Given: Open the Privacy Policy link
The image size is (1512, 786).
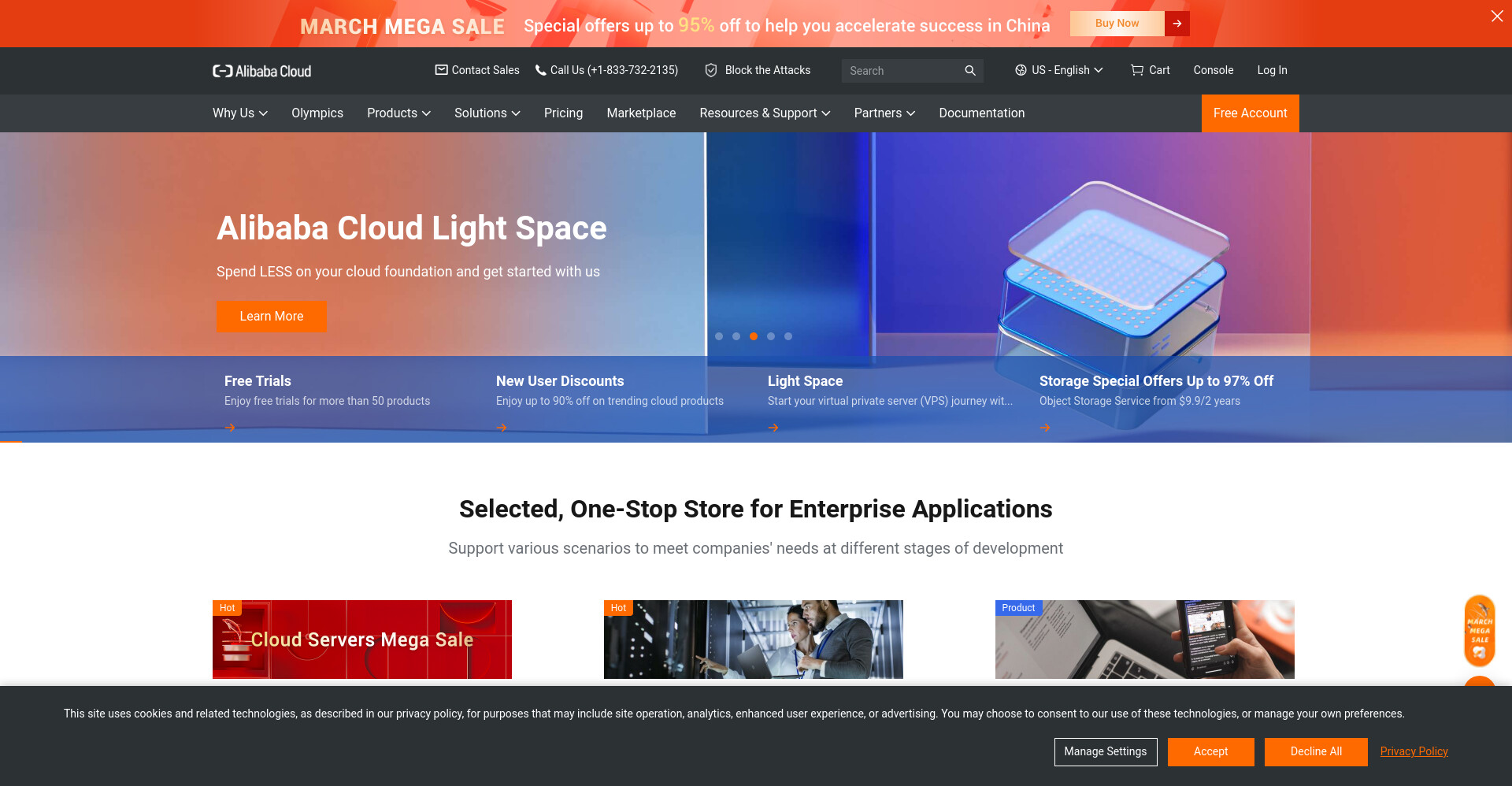Looking at the screenshot, I should 1414,751.
